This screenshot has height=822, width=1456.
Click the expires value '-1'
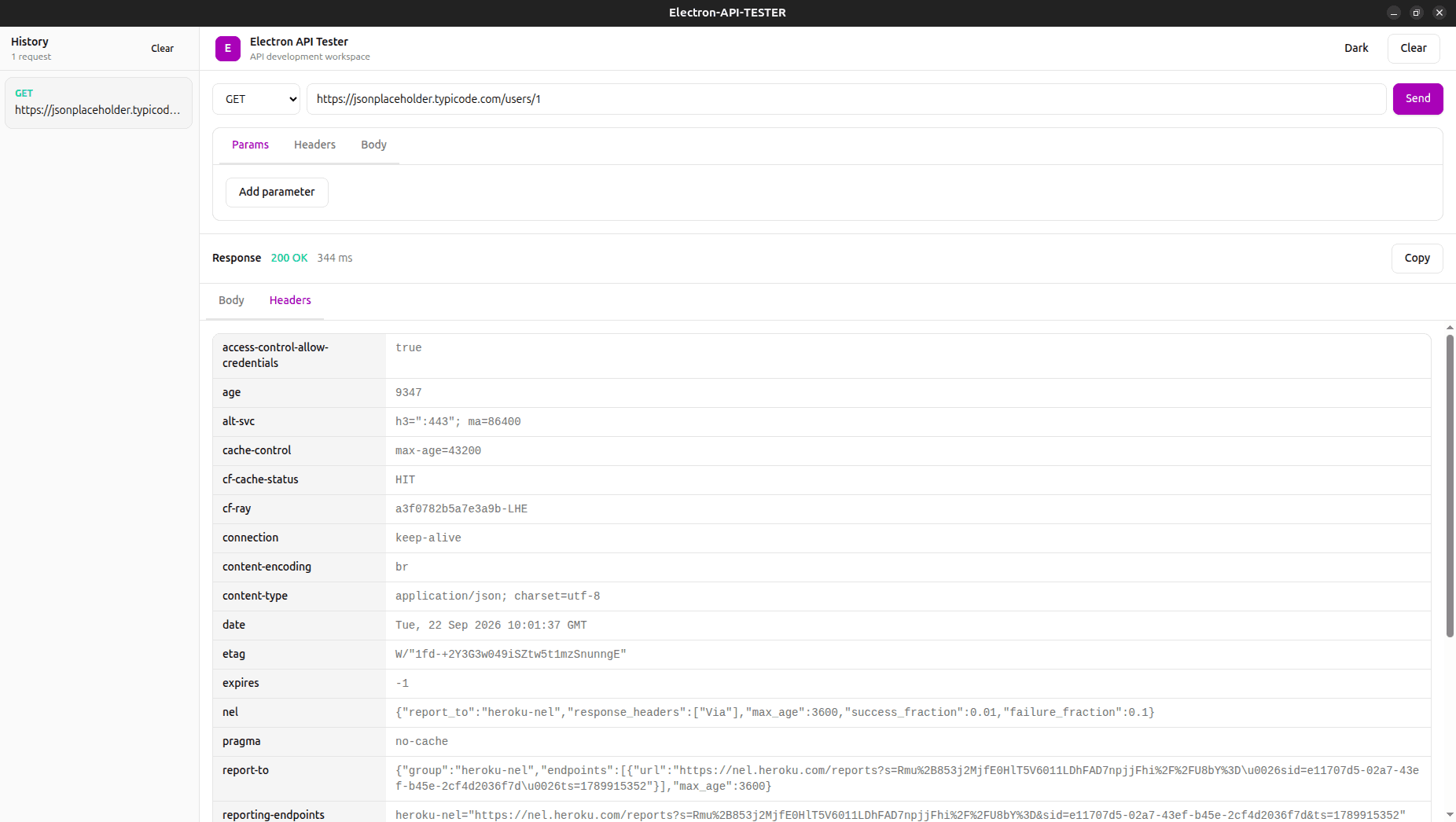(402, 684)
